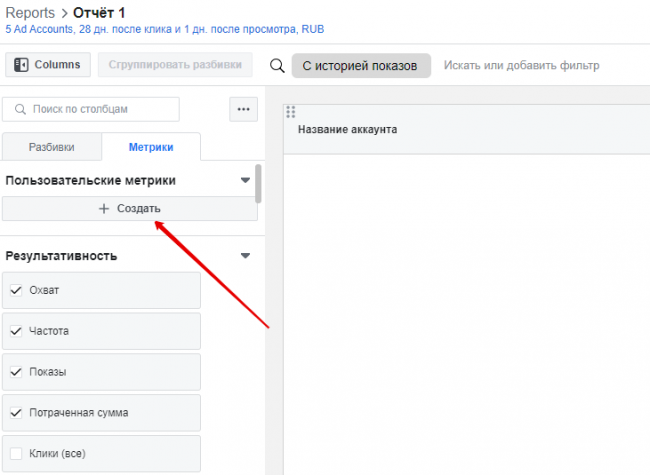Open the three-dots options menu
Viewport: 650px width, 475px height.
[x=243, y=109]
